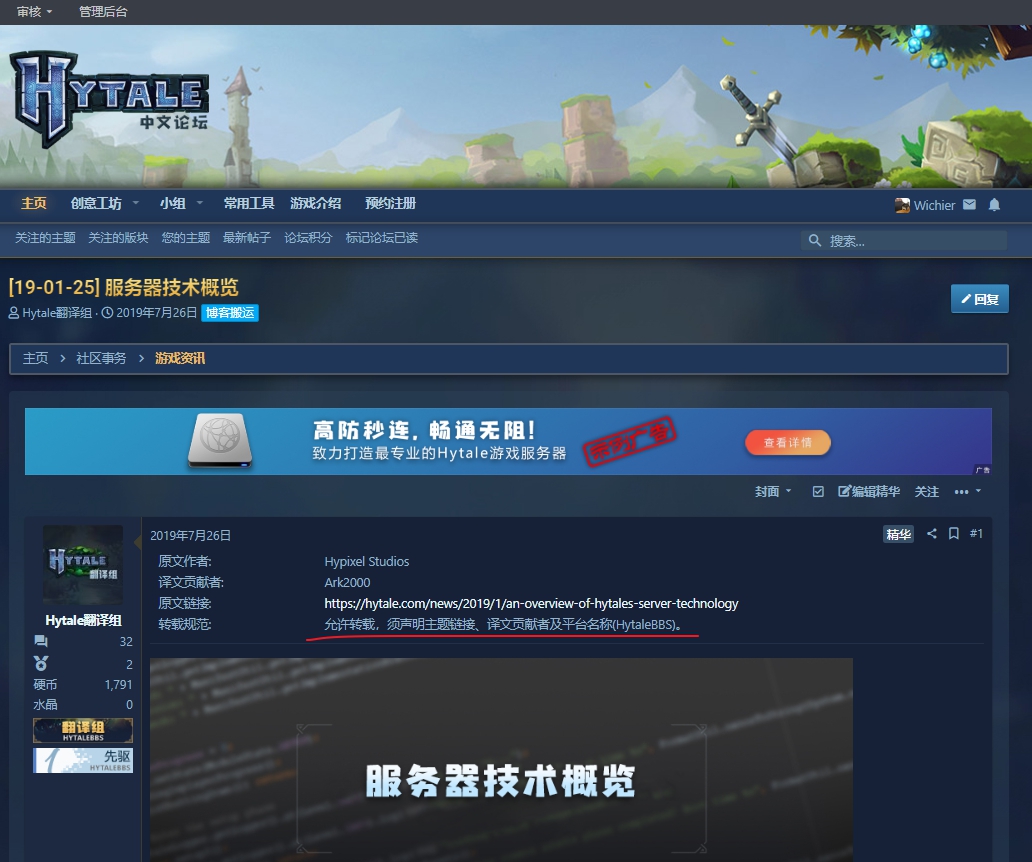1032x862 pixels.
Task: Click the Hypixel Studios author text
Action: pyautogui.click(x=367, y=561)
